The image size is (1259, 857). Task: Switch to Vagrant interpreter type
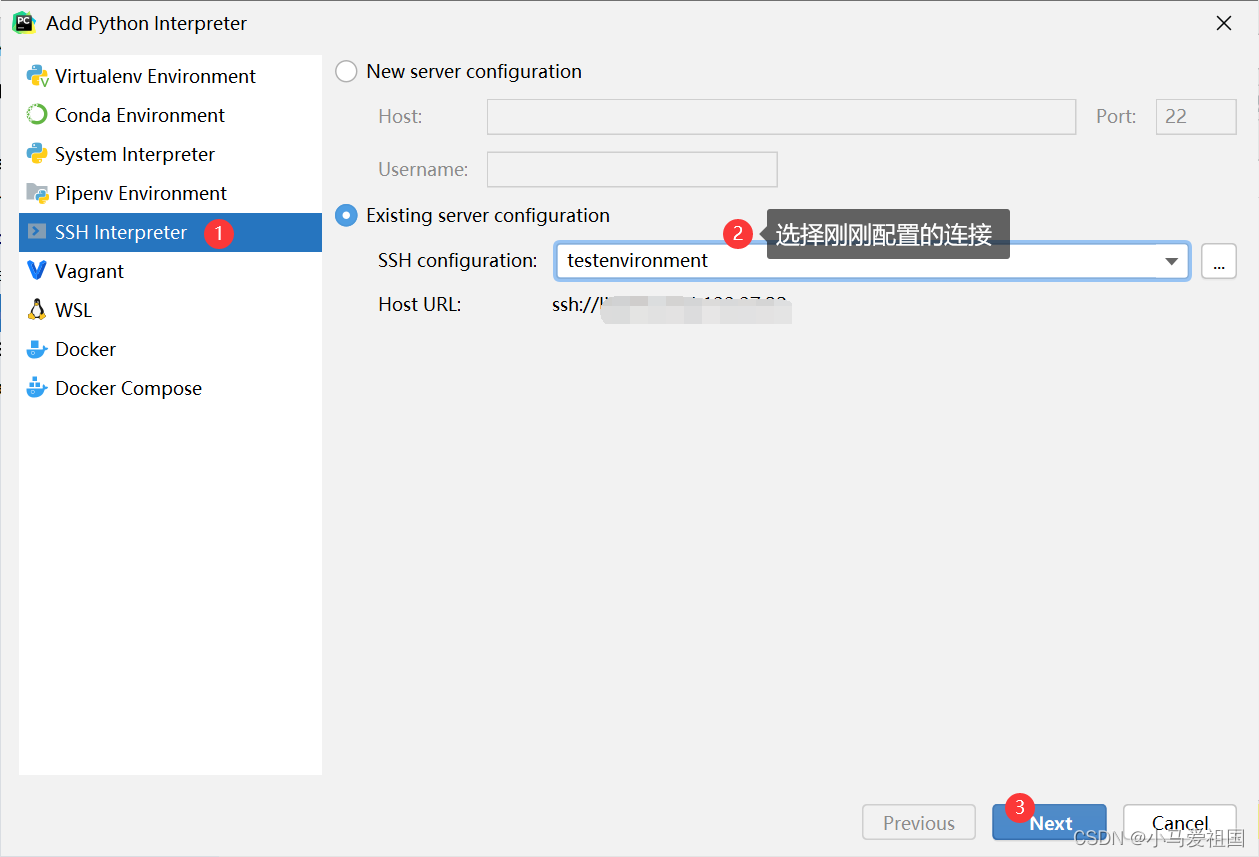tap(170, 271)
